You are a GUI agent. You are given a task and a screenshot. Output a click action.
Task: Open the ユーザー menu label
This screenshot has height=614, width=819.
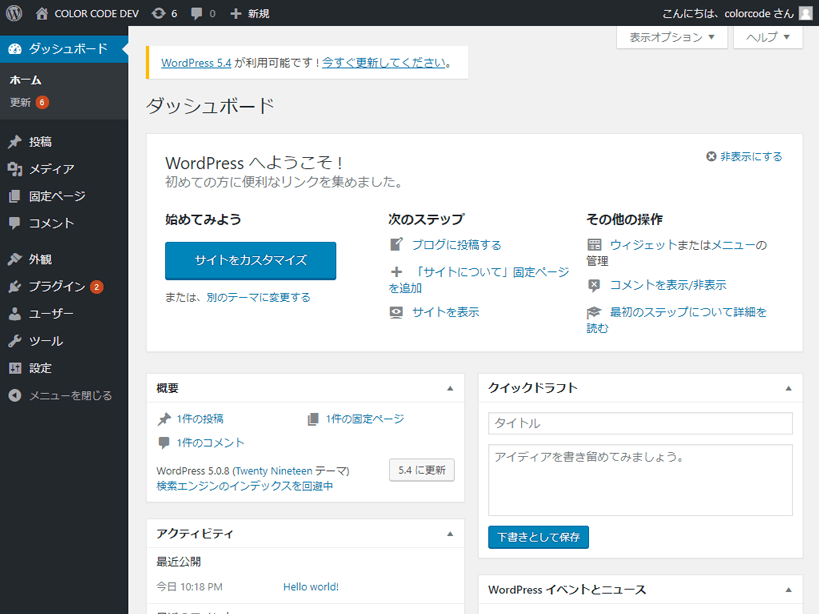(x=51, y=313)
